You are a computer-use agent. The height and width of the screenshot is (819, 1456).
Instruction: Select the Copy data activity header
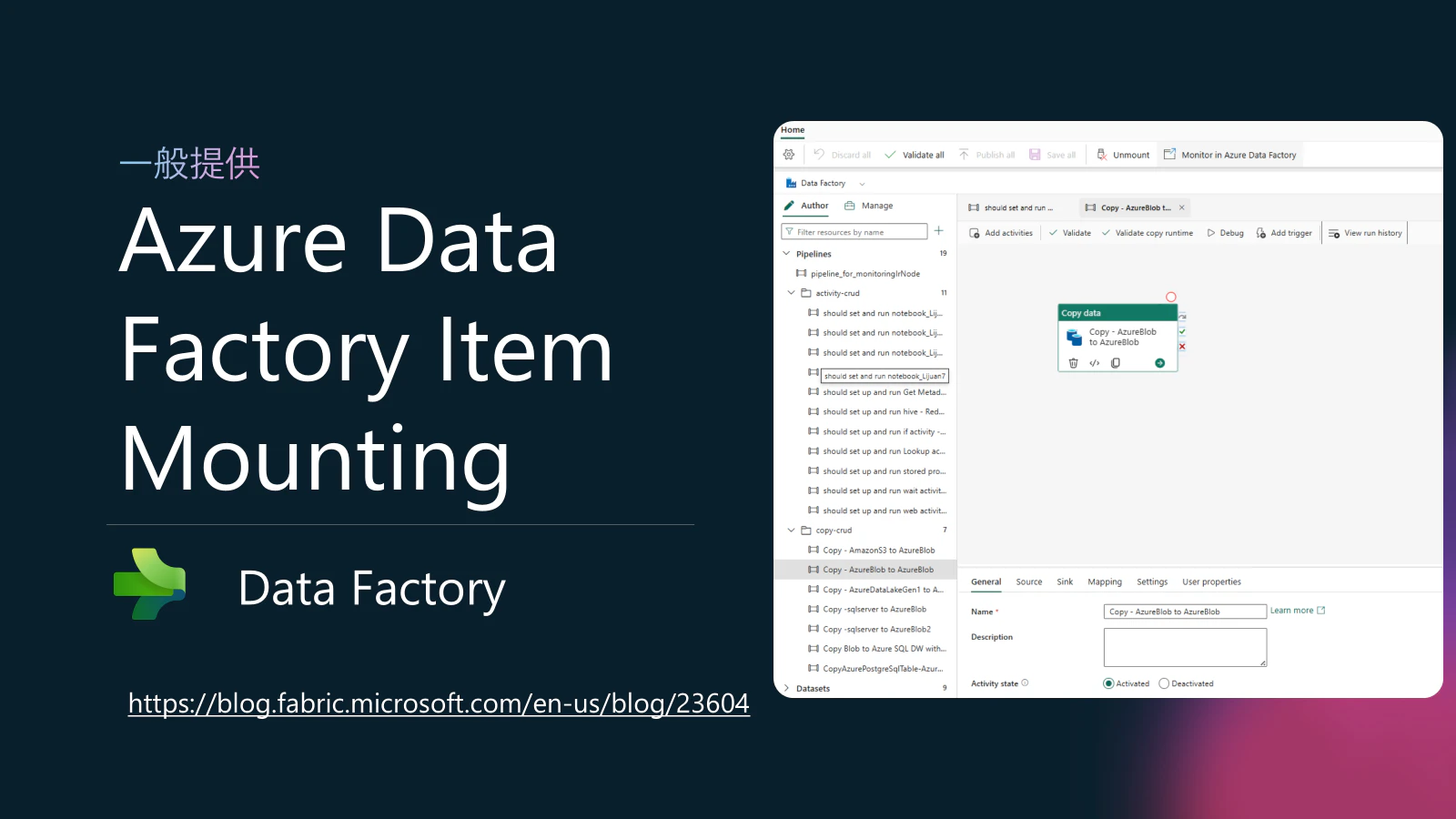pyautogui.click(x=1117, y=313)
